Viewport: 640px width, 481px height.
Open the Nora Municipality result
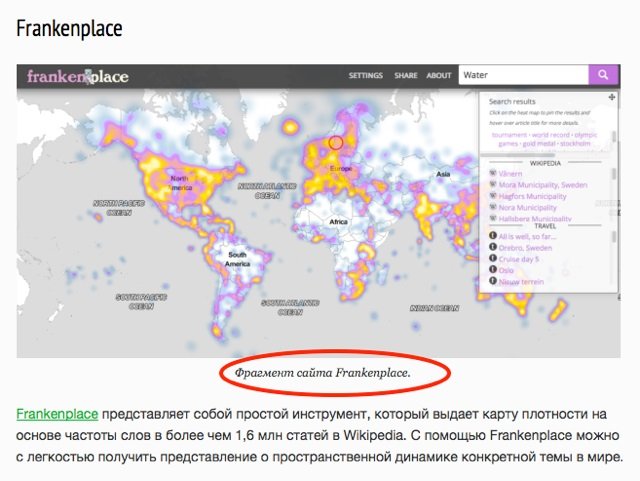pos(527,207)
